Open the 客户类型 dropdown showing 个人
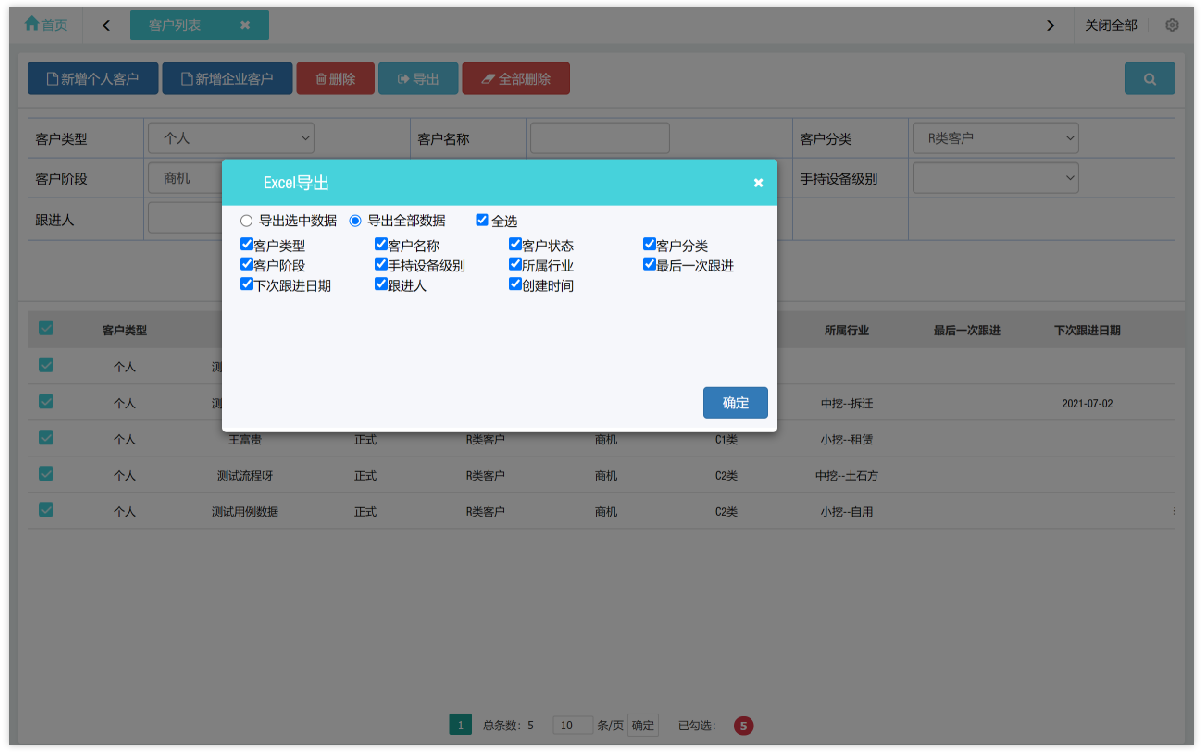The height and width of the screenshot is (756, 1204). click(231, 137)
